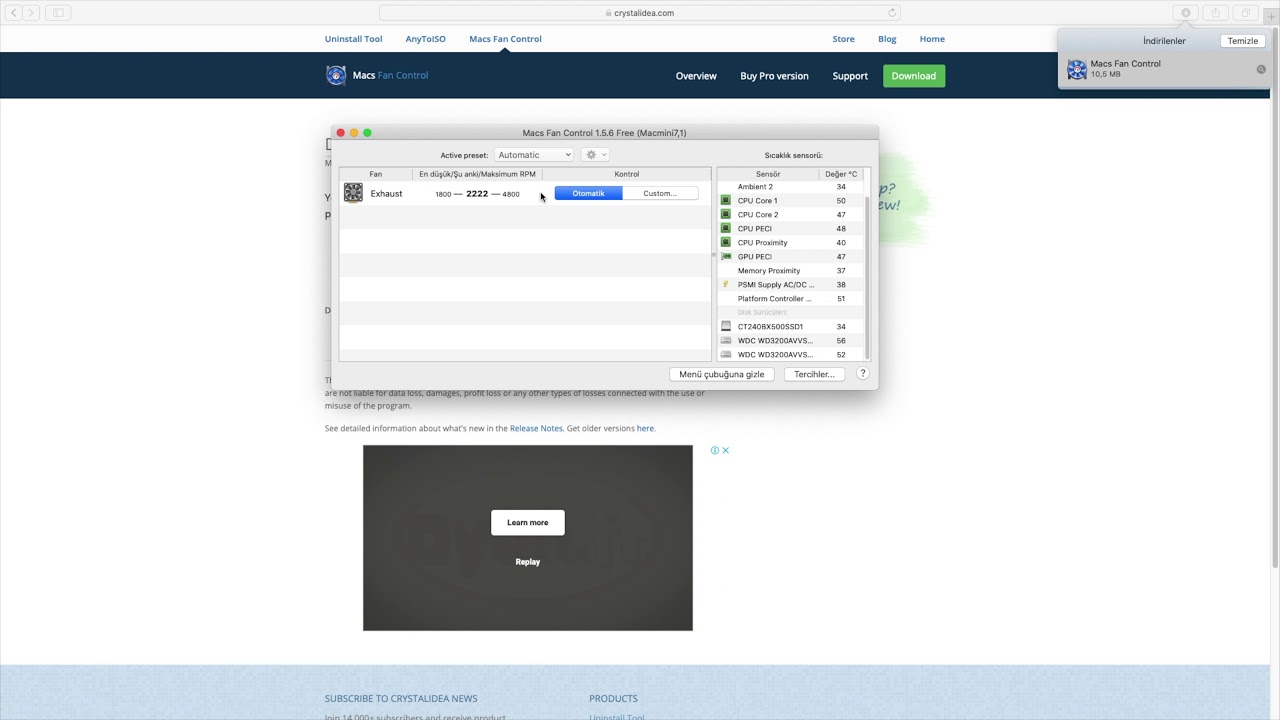Click the Safari share button

coord(1216,13)
